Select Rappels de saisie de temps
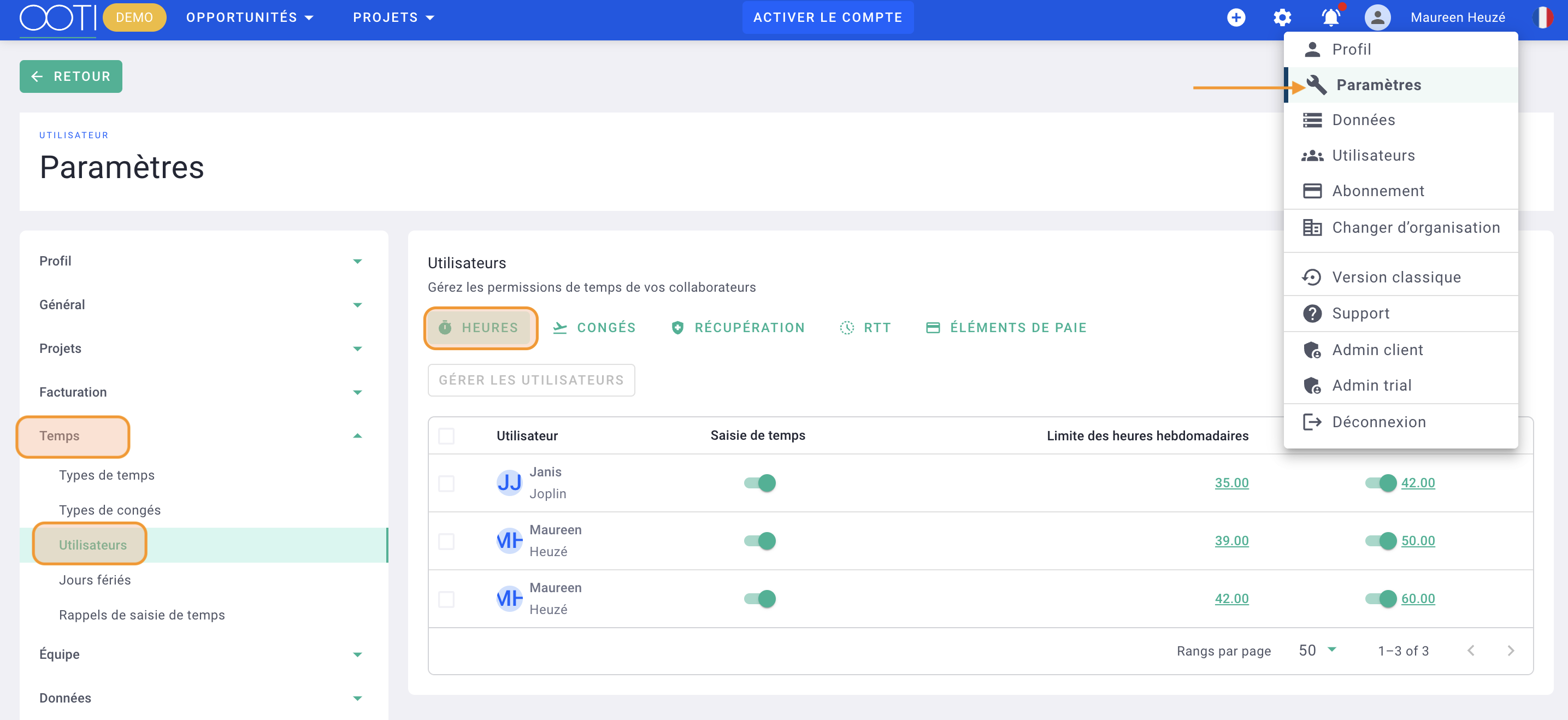 pos(203,615)
